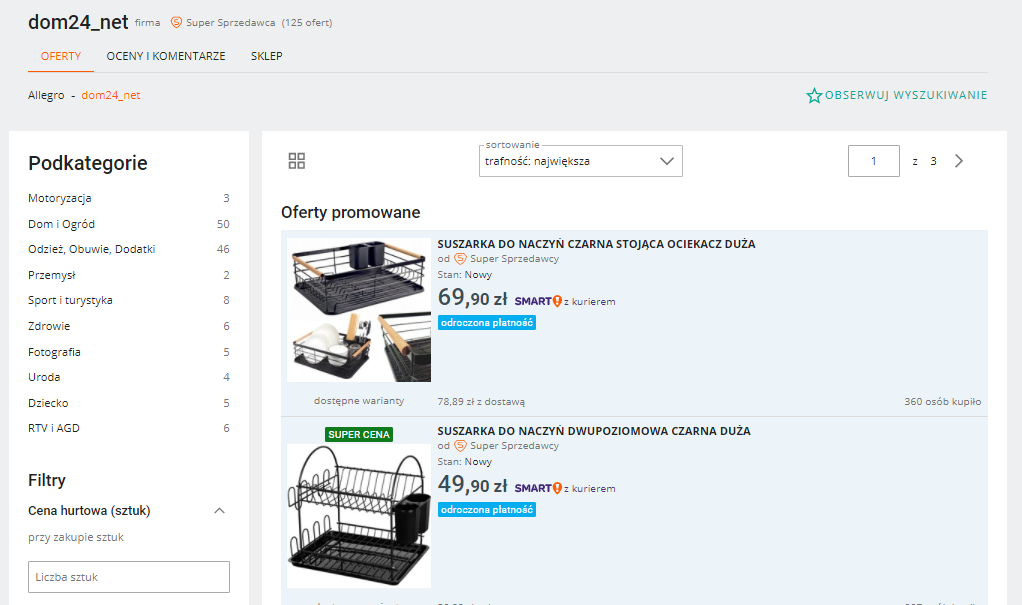Viewport: 1022px width, 605px height.
Task: Click the Super Sprzedawca badge icon
Action: pos(178,22)
